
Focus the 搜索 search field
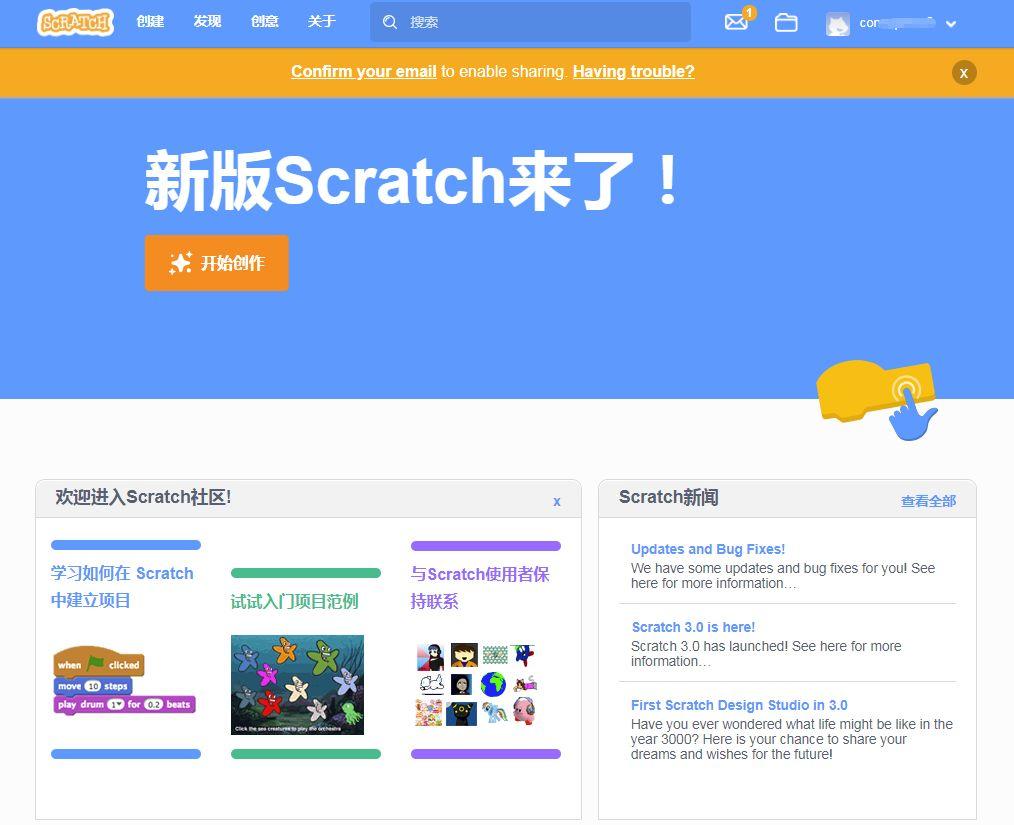point(530,23)
